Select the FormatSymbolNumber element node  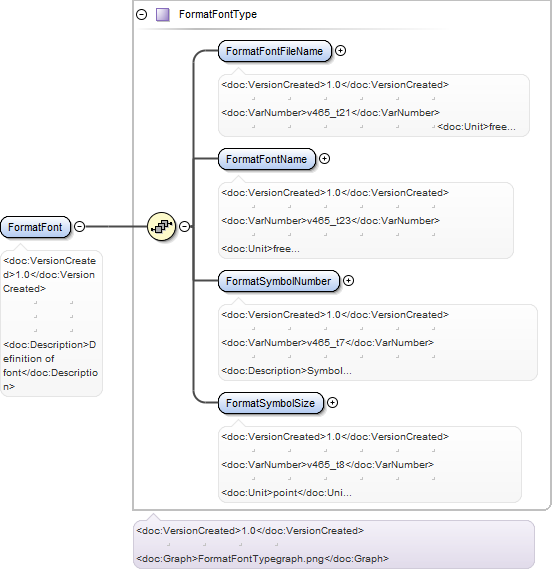coord(279,281)
